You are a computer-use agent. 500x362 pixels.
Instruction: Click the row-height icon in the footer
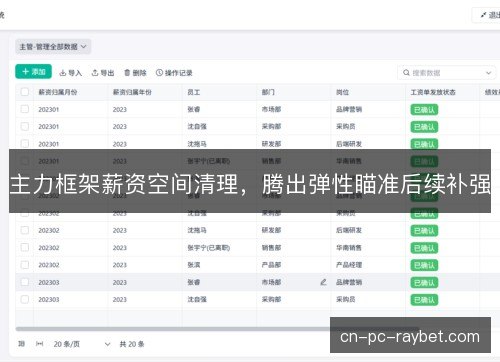22,344
